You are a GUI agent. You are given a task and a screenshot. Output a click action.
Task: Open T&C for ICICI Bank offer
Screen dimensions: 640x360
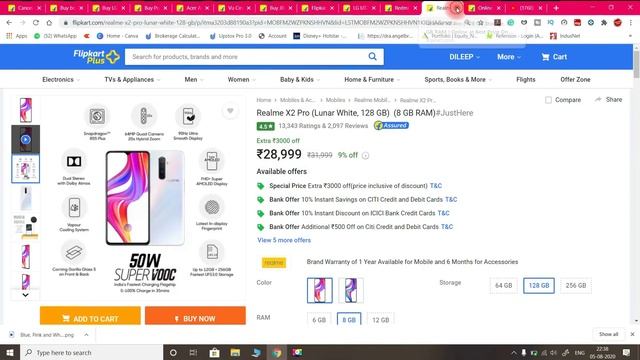(443, 213)
